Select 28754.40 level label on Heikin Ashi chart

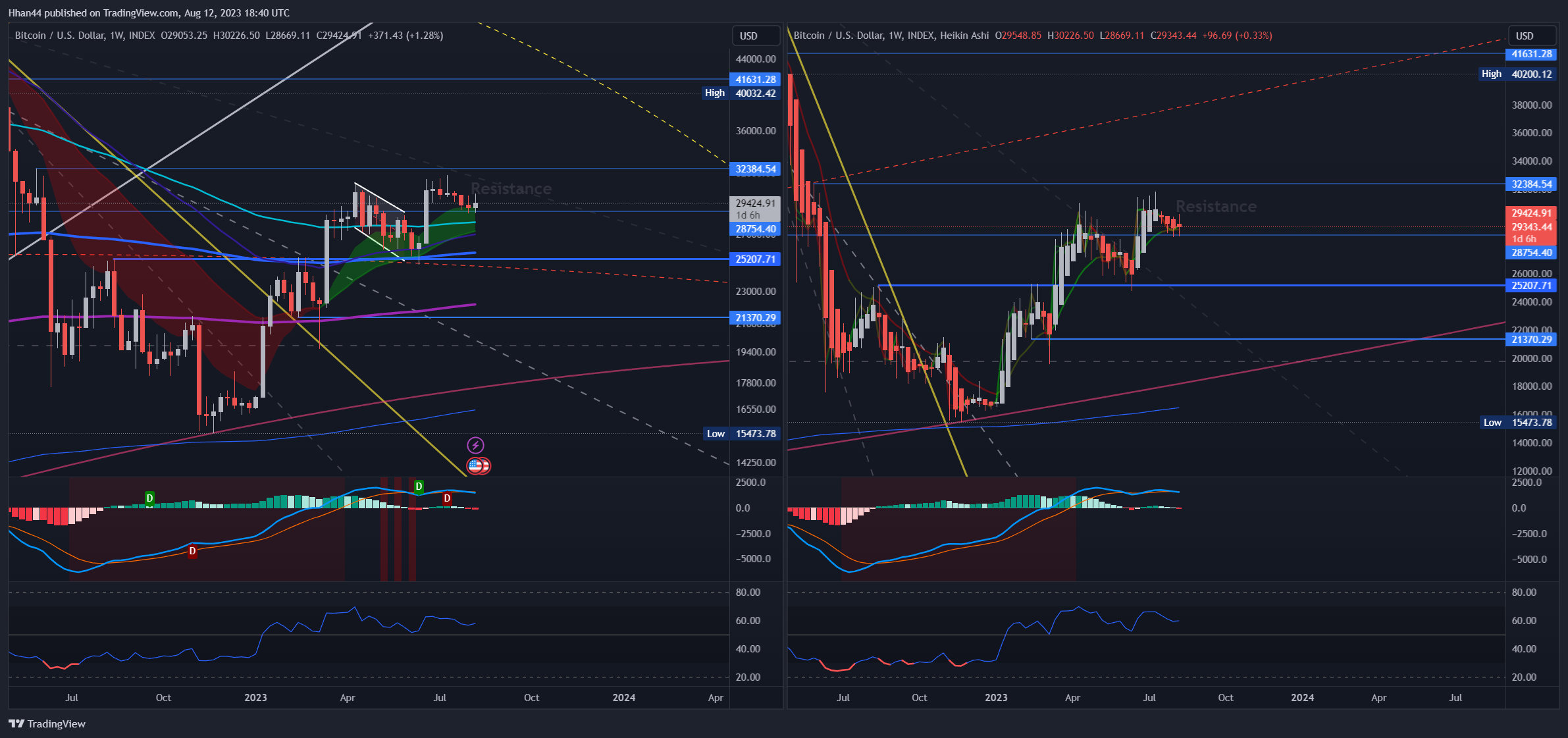coord(1531,253)
